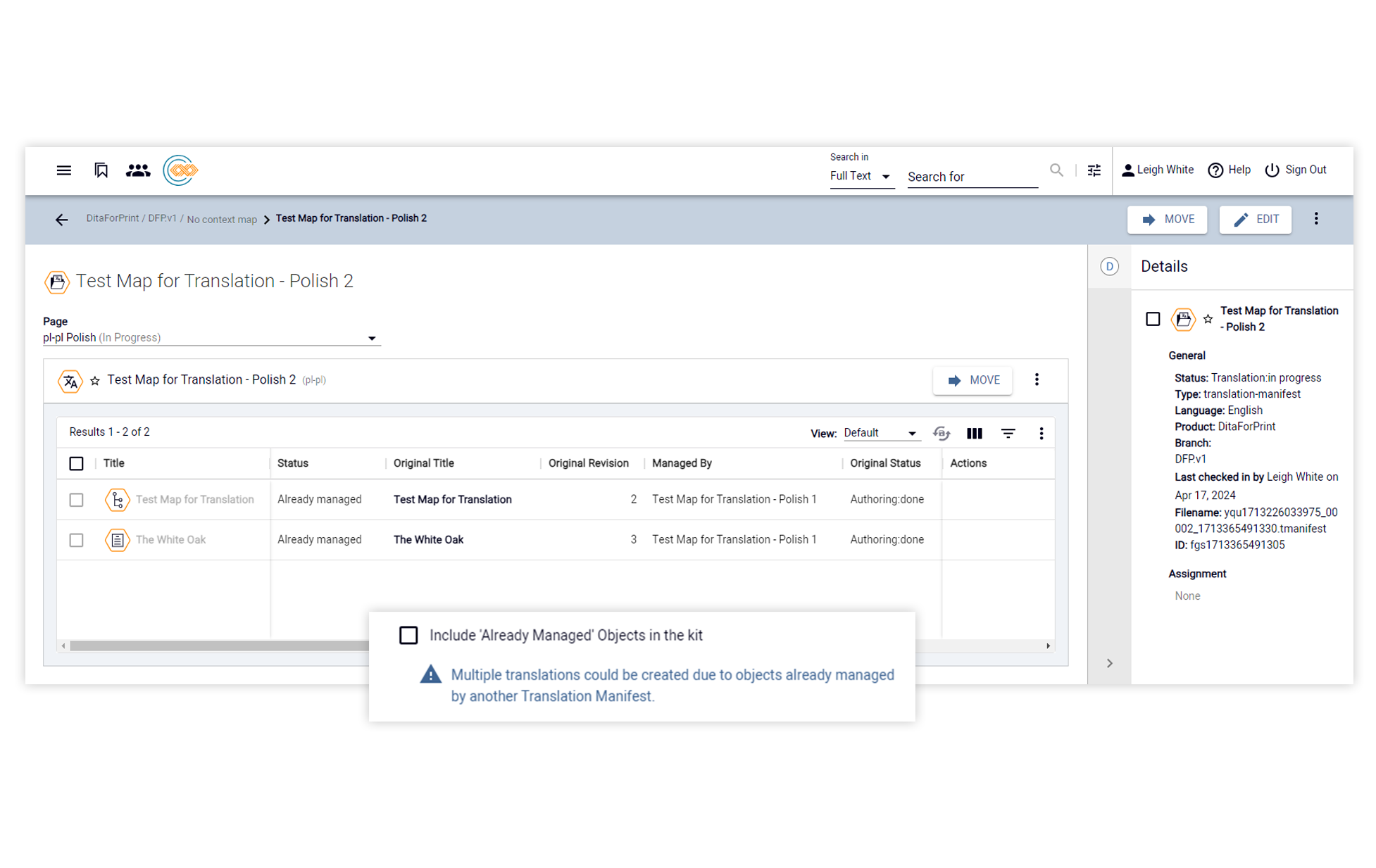Click the warning triangle icon
This screenshot has width=1376, height=868.
[x=430, y=674]
